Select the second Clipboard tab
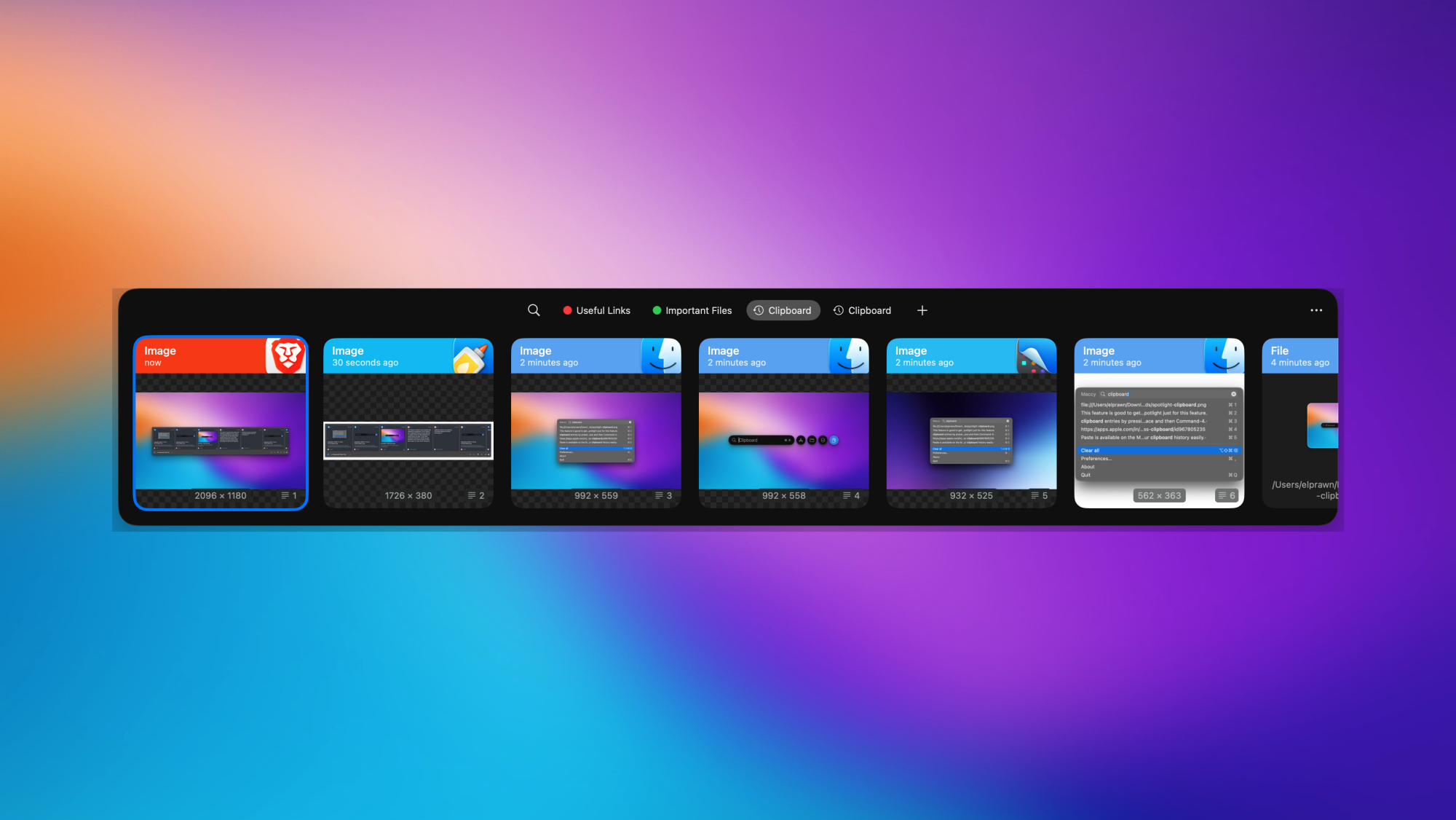Viewport: 1456px width, 820px height. [x=863, y=310]
